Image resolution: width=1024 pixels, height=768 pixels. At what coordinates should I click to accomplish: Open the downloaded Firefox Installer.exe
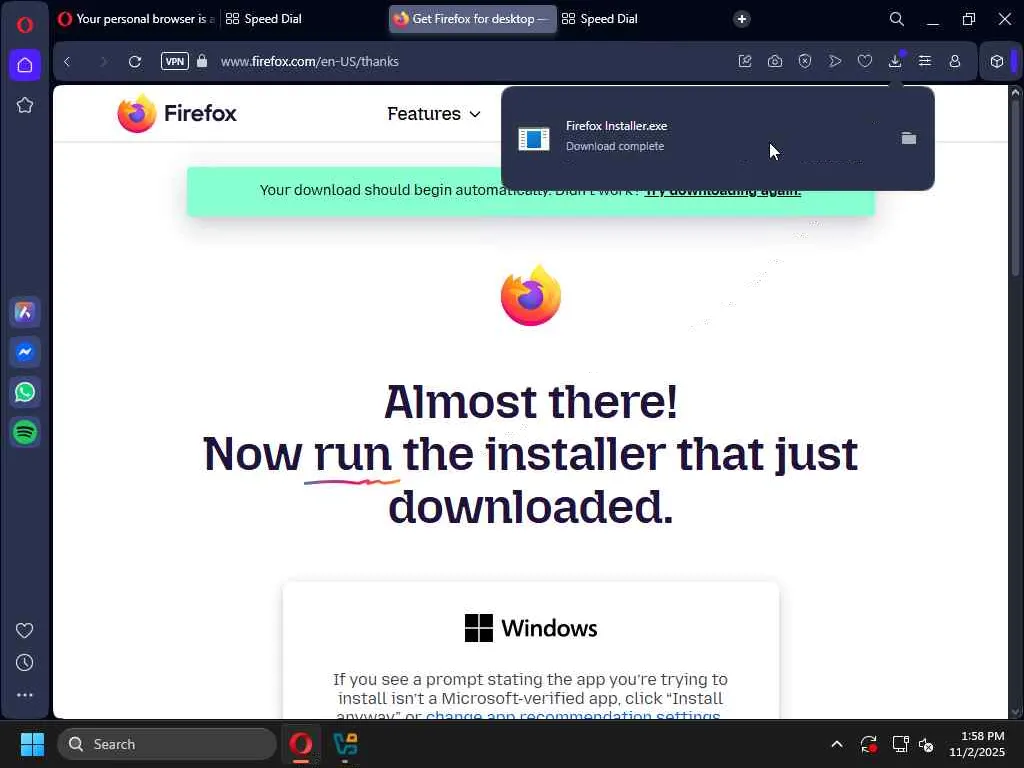pyautogui.click(x=616, y=125)
